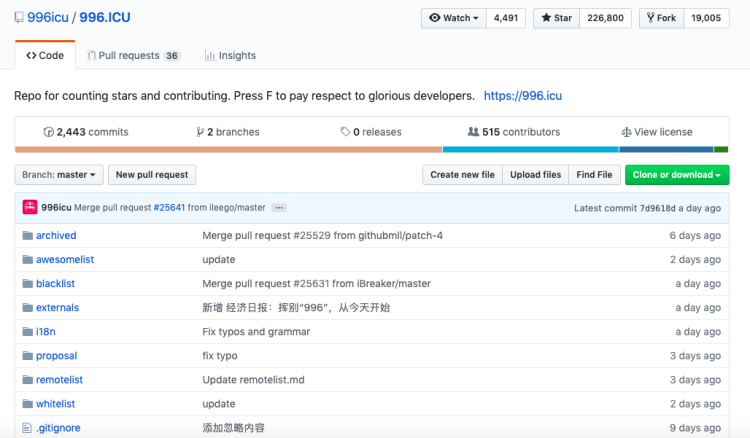Image resolution: width=750 pixels, height=438 pixels.
Task: Click the Insights bar graph icon
Action: click(210, 55)
